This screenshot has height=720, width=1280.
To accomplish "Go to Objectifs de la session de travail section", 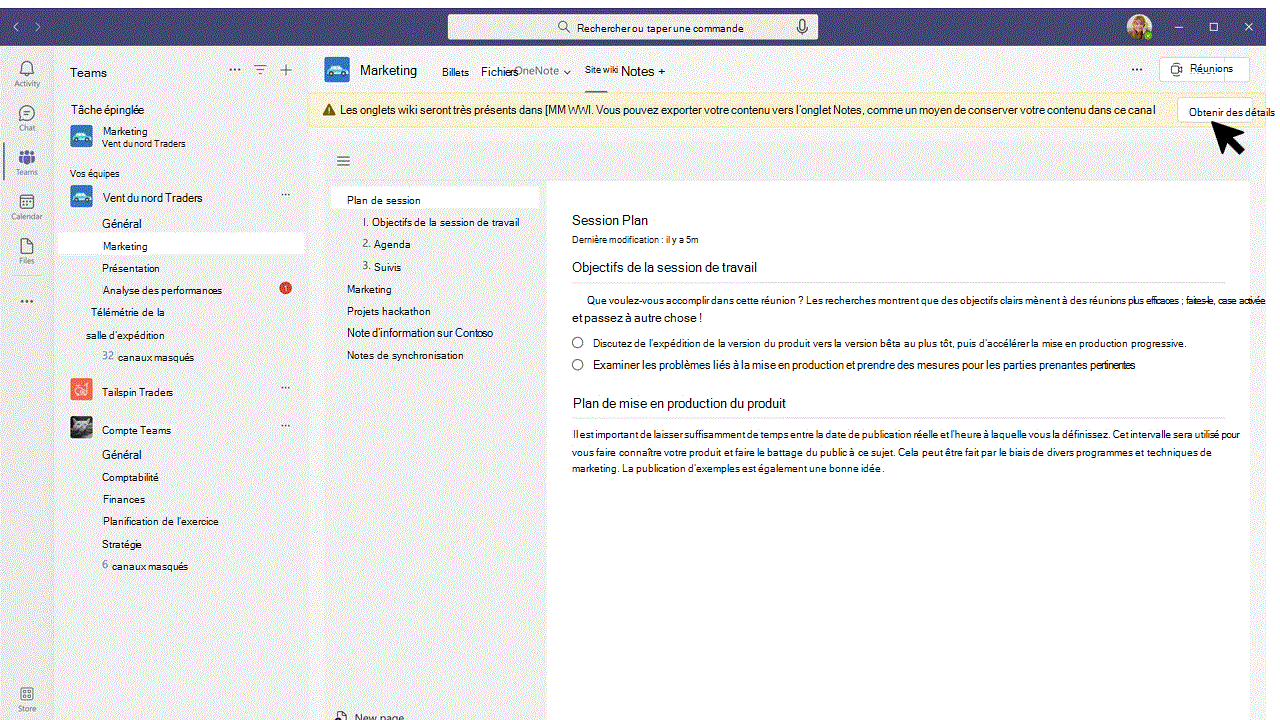I will [441, 222].
